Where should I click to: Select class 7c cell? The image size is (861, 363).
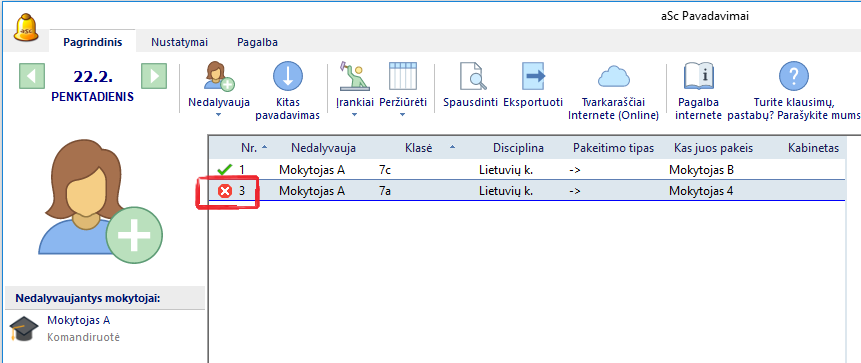tap(385, 170)
